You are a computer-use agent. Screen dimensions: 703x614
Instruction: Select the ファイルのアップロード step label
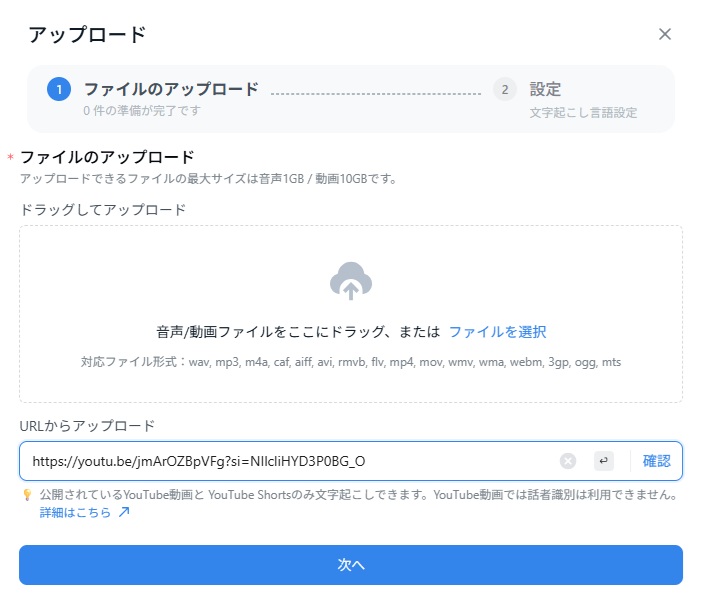[171, 89]
